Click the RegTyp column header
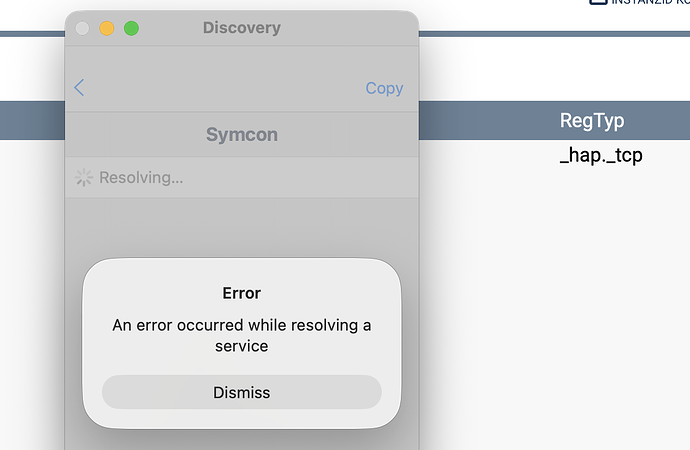Screen dimensions: 690x450 [x=592, y=121]
